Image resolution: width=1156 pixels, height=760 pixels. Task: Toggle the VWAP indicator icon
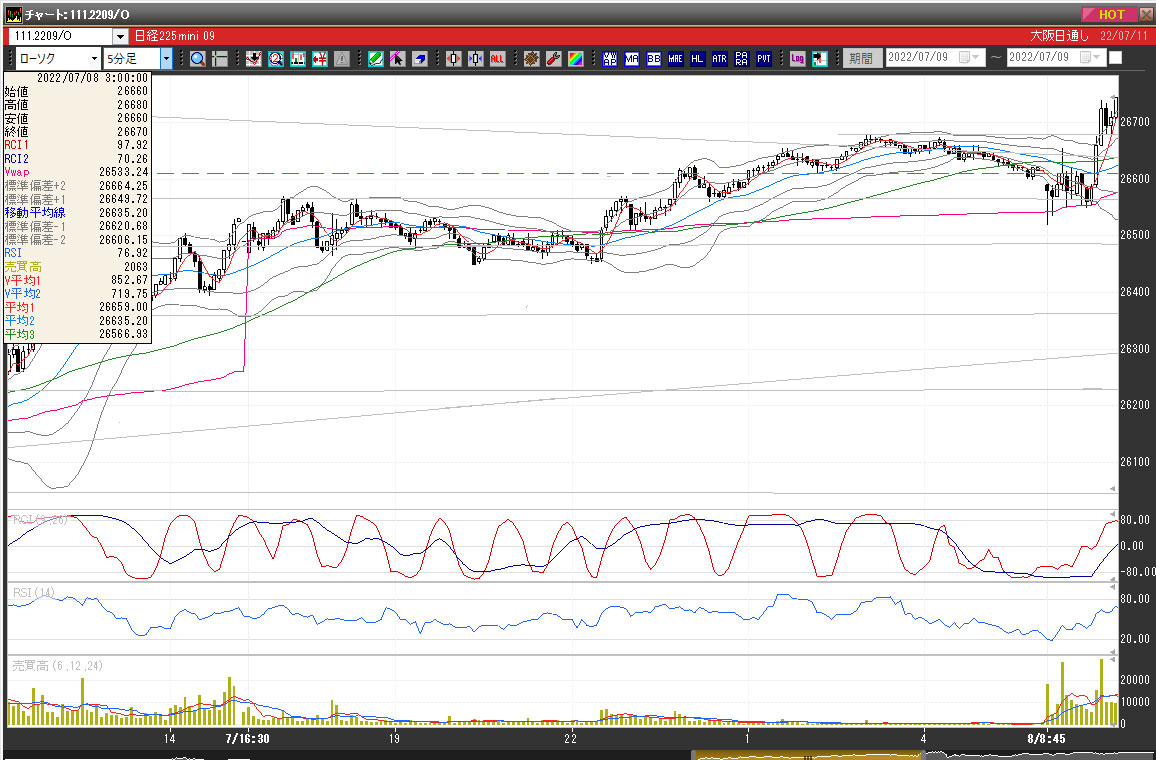[610, 59]
